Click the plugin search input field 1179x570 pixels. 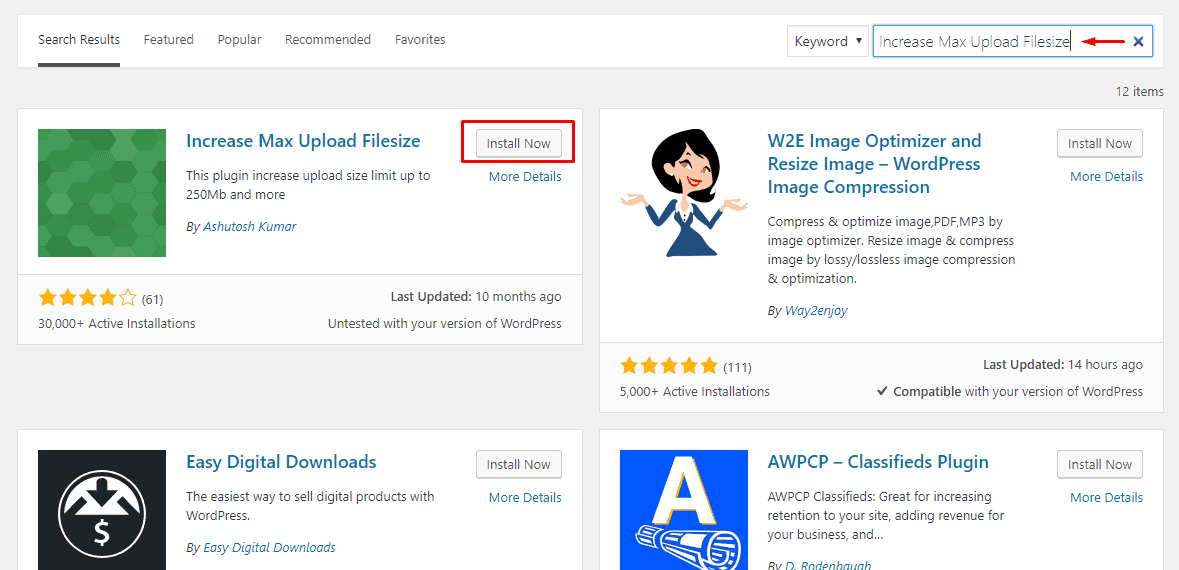[x=1012, y=41]
